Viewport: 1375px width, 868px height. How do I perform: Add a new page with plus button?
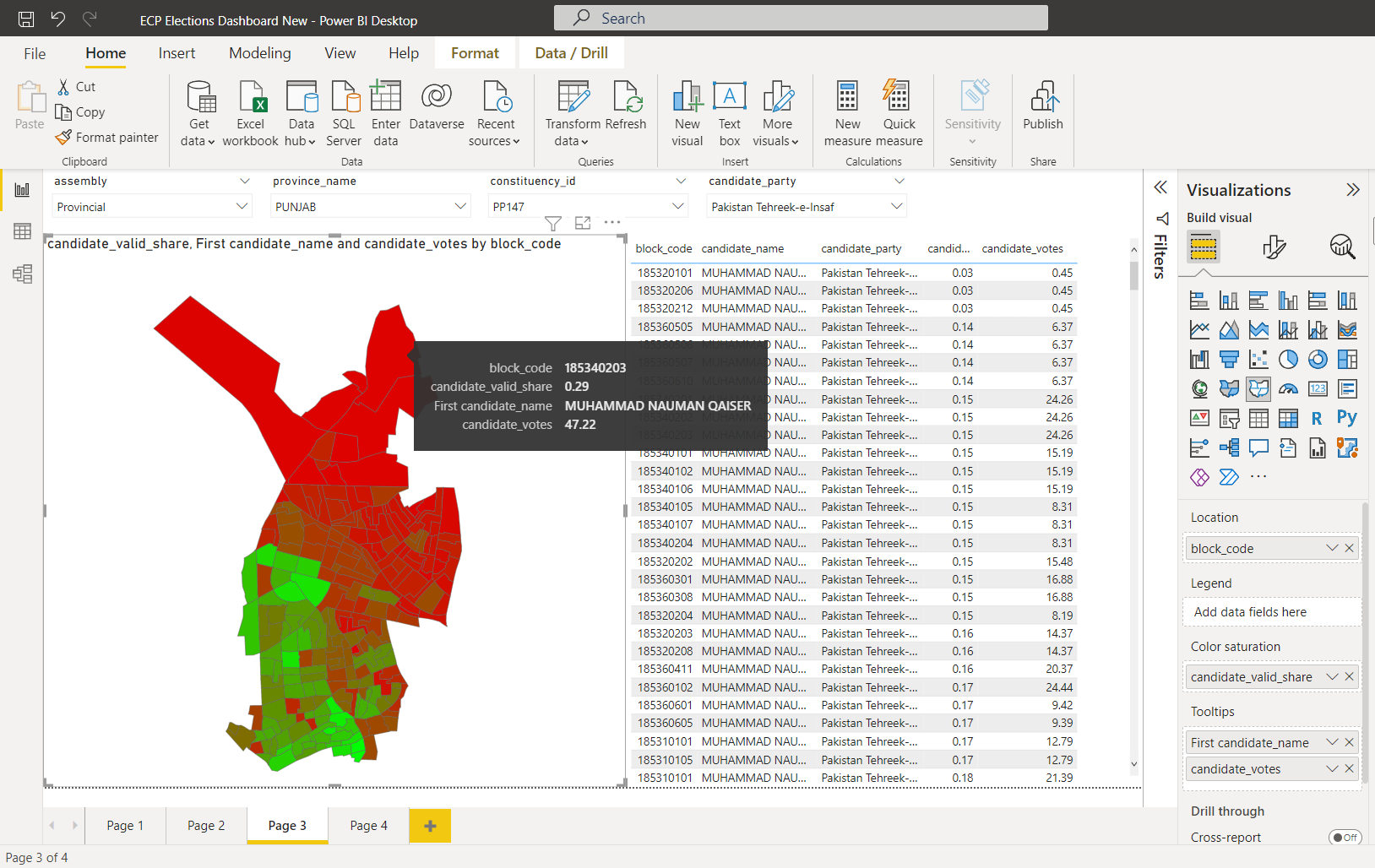pyautogui.click(x=430, y=826)
